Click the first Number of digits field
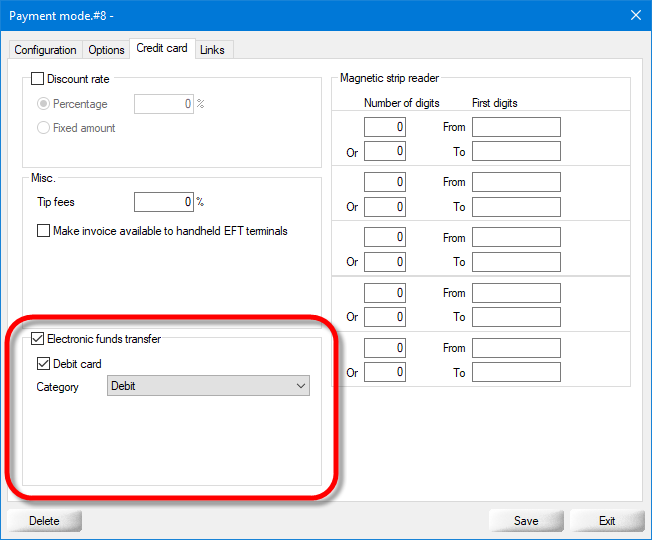This screenshot has height=540, width=652. pos(385,127)
